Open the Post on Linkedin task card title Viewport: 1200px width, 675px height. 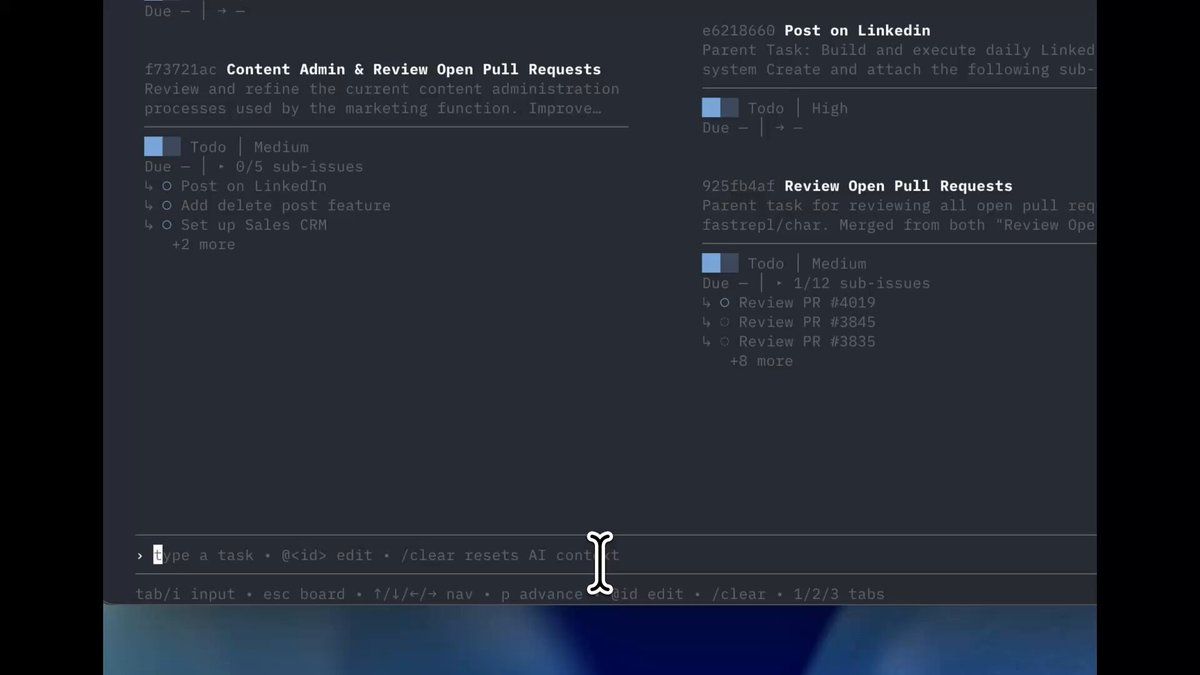click(857, 31)
